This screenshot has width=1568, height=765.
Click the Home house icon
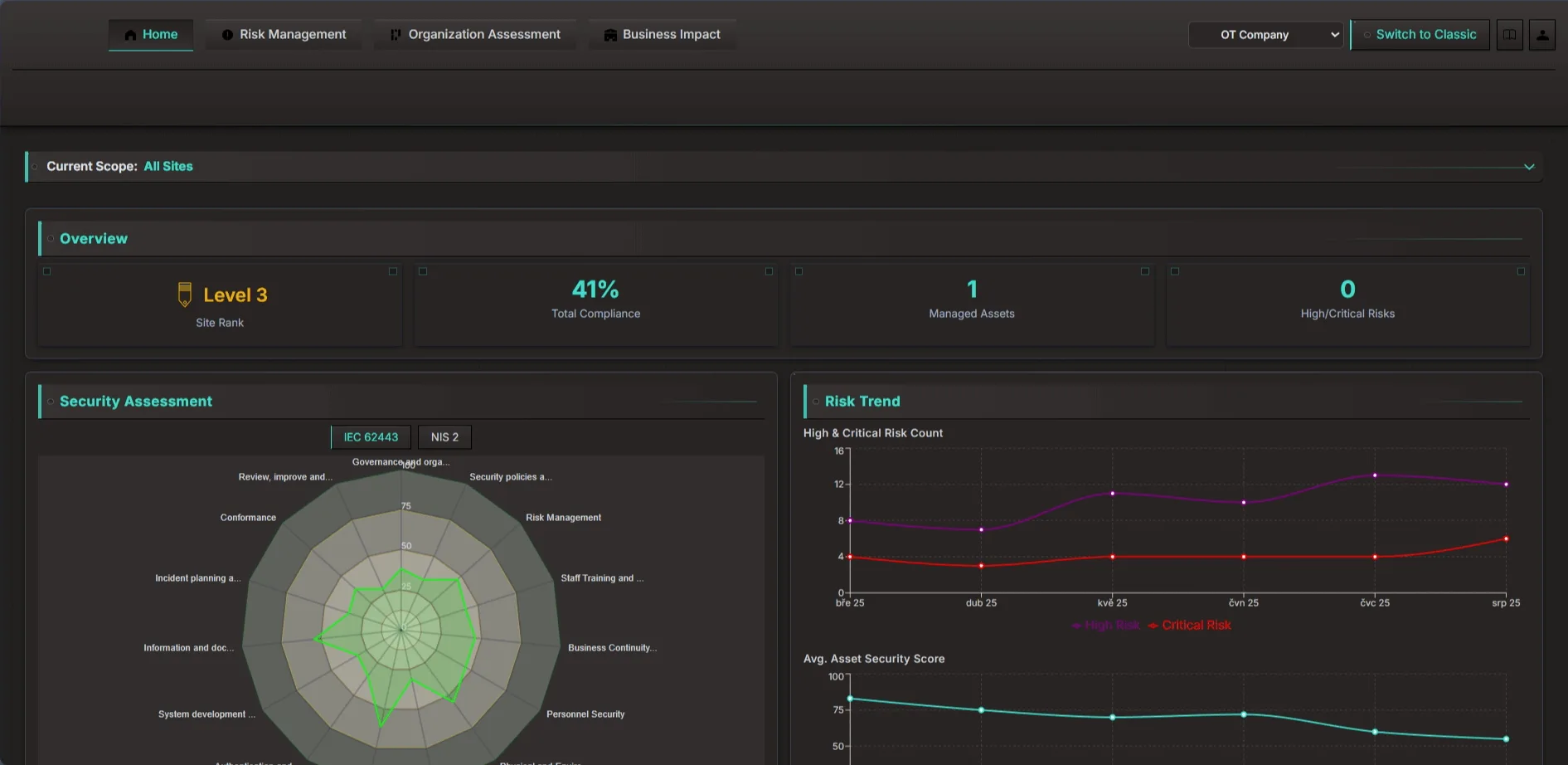point(130,35)
